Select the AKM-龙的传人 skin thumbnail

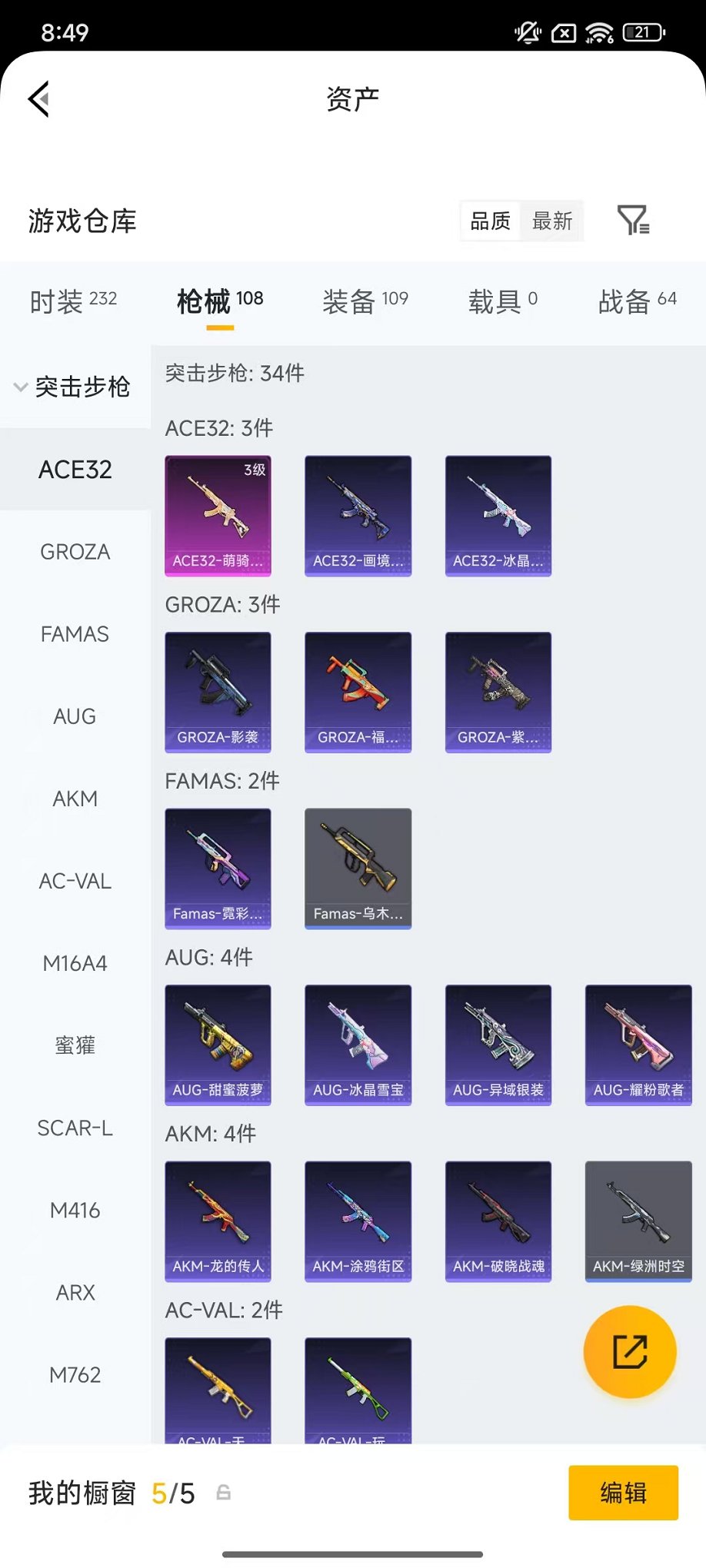[x=218, y=1221]
